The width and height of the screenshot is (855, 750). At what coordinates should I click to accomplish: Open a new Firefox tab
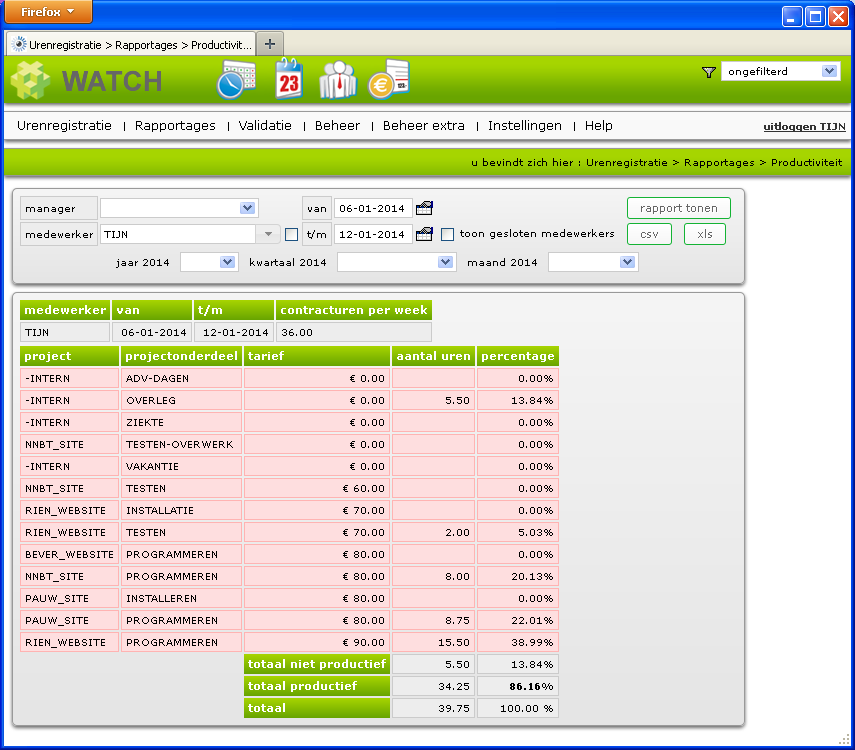pyautogui.click(x=270, y=44)
